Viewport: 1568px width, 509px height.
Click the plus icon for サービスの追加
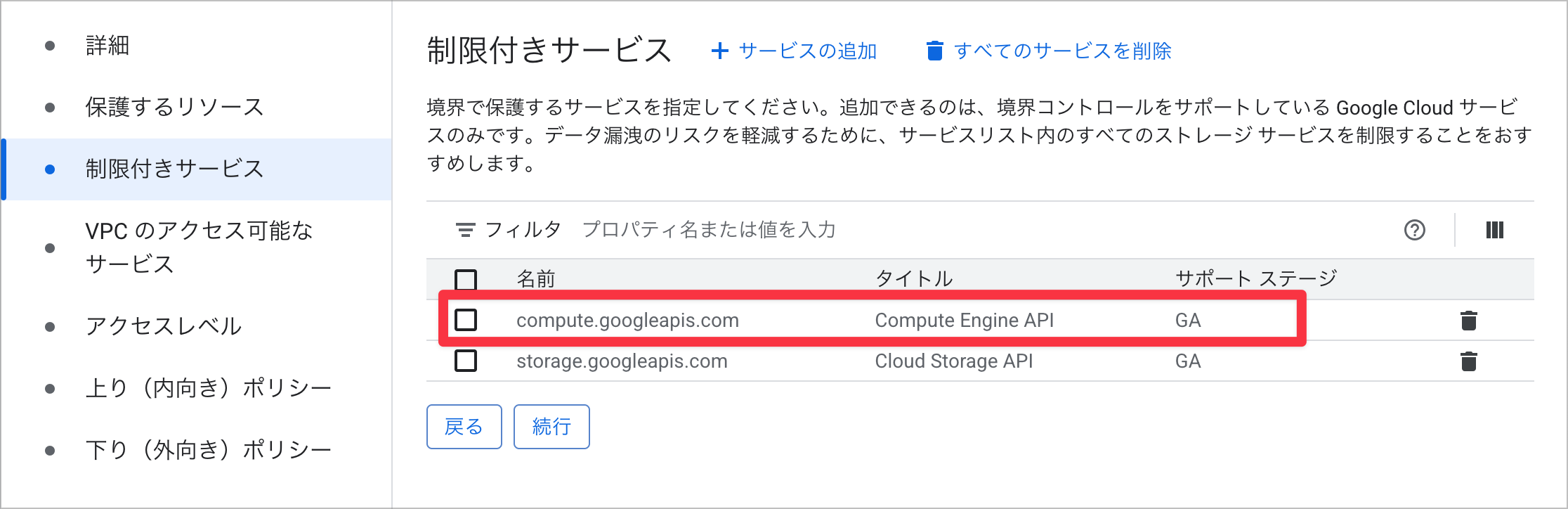point(719,51)
